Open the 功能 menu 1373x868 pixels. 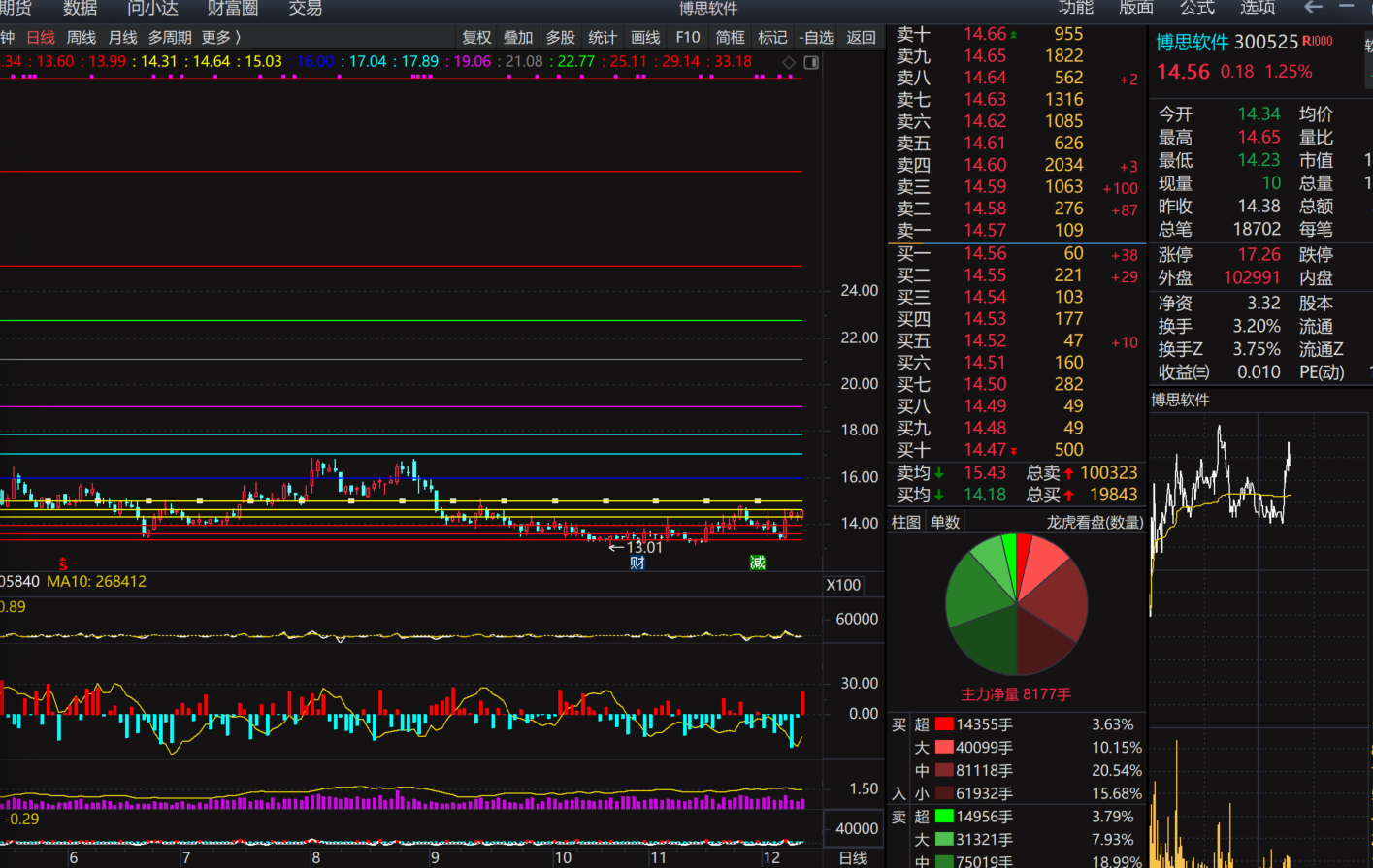point(1075,8)
